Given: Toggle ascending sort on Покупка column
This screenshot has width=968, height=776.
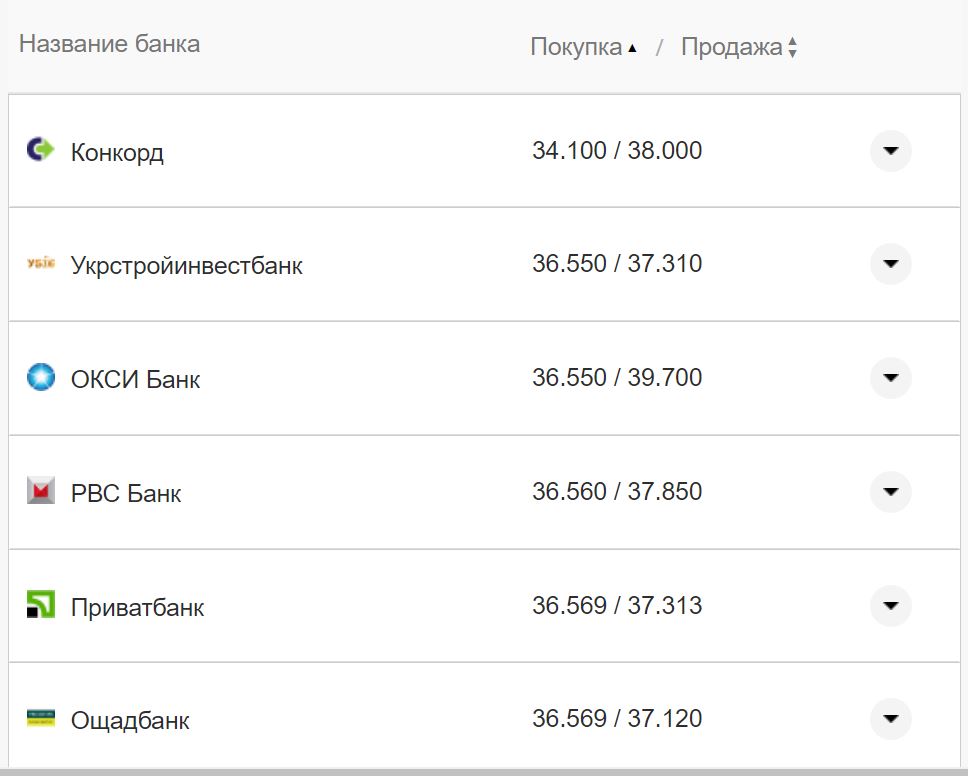Looking at the screenshot, I should click(634, 46).
